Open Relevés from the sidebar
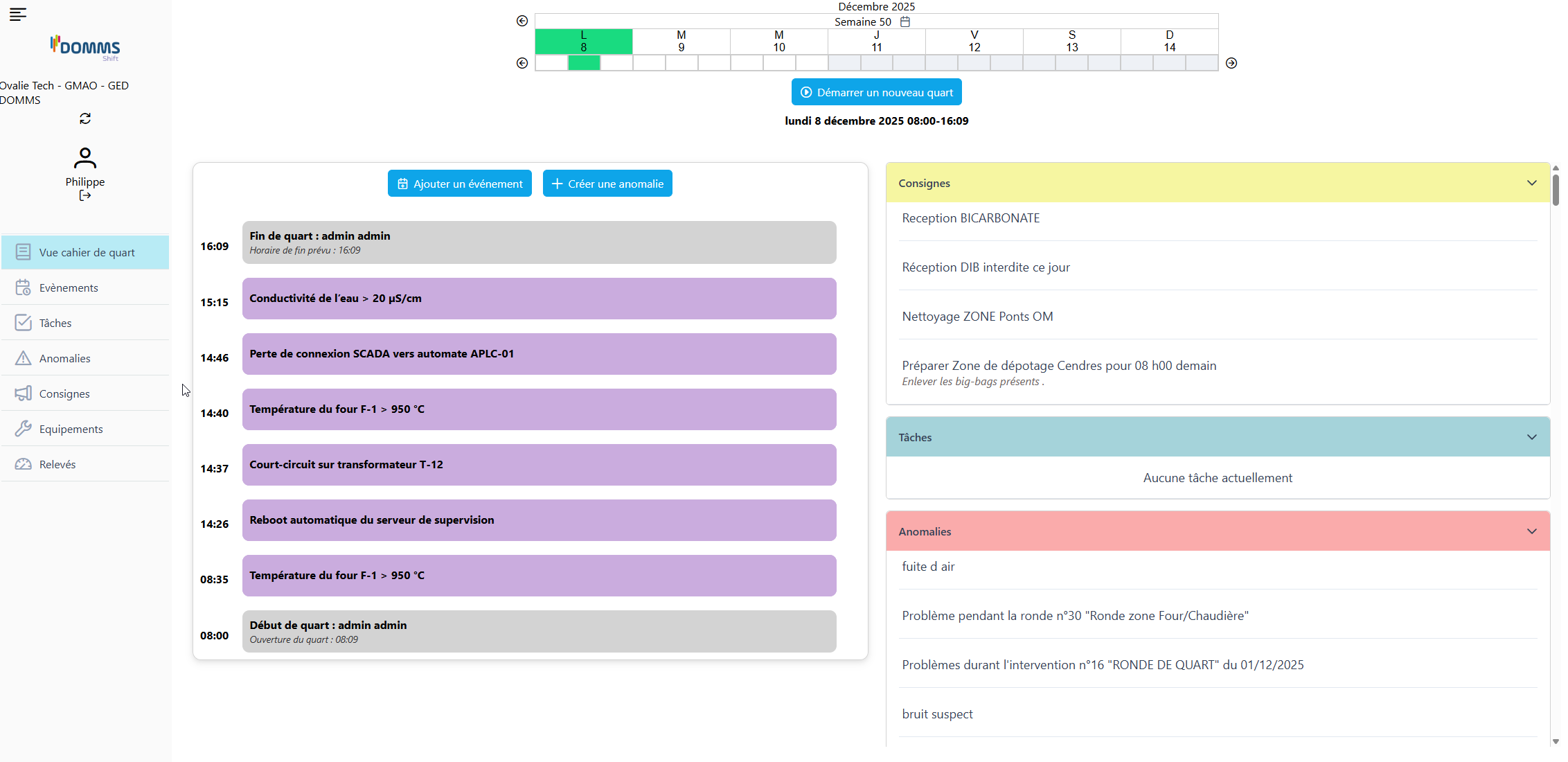 [x=57, y=464]
